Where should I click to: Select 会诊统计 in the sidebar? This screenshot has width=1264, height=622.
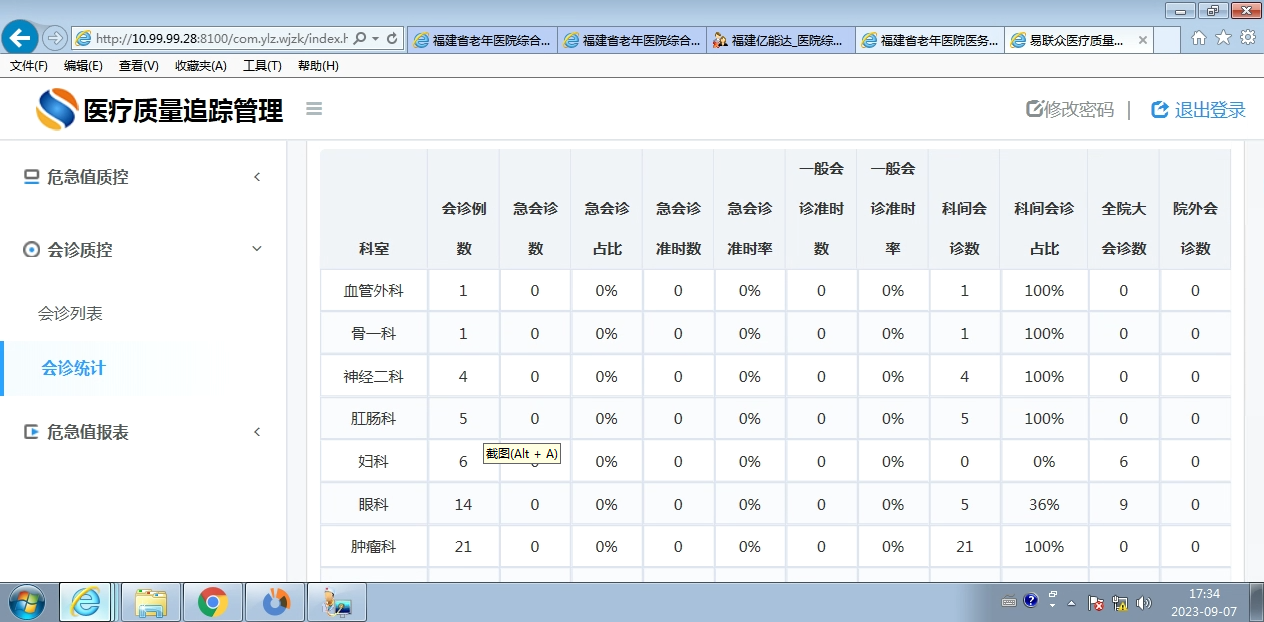click(x=73, y=368)
